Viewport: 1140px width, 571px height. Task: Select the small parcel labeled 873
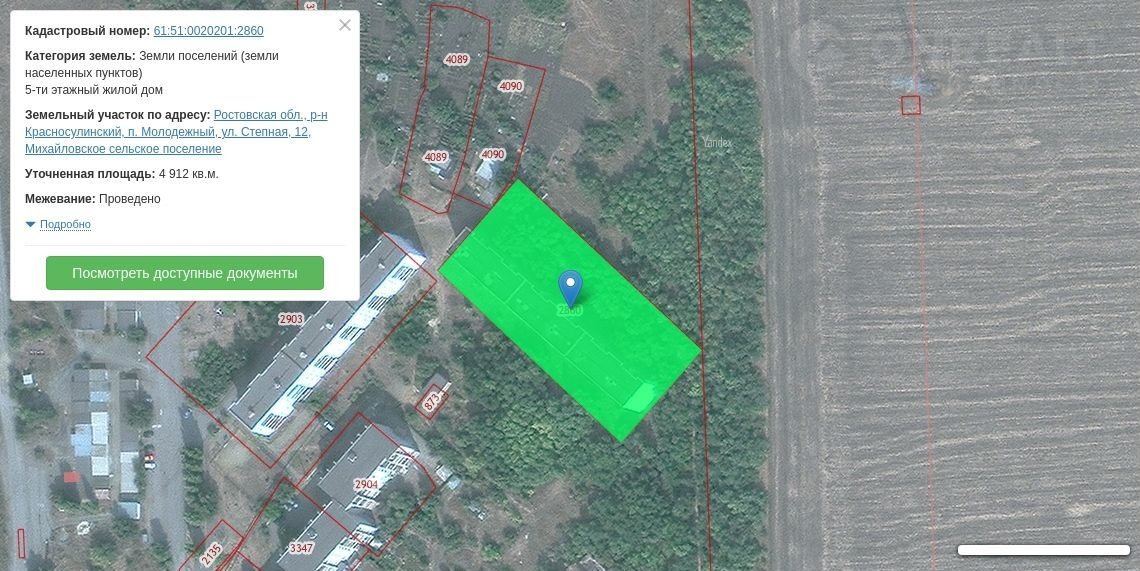point(432,400)
